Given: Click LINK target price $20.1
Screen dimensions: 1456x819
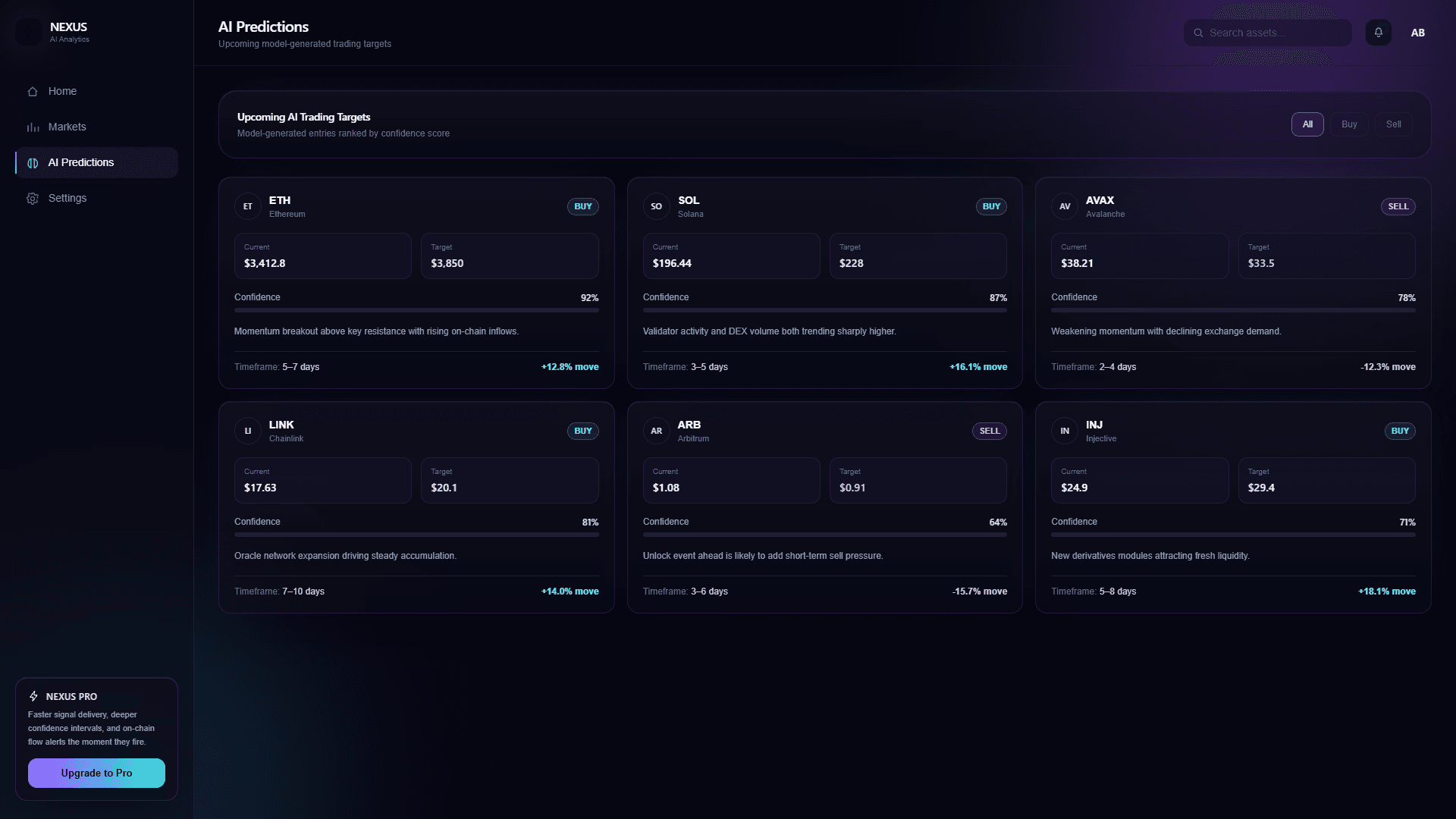Looking at the screenshot, I should click(x=444, y=488).
